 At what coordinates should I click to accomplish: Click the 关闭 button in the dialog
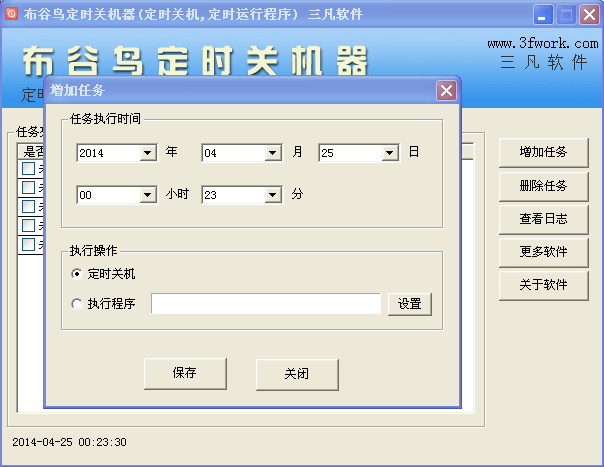point(296,373)
